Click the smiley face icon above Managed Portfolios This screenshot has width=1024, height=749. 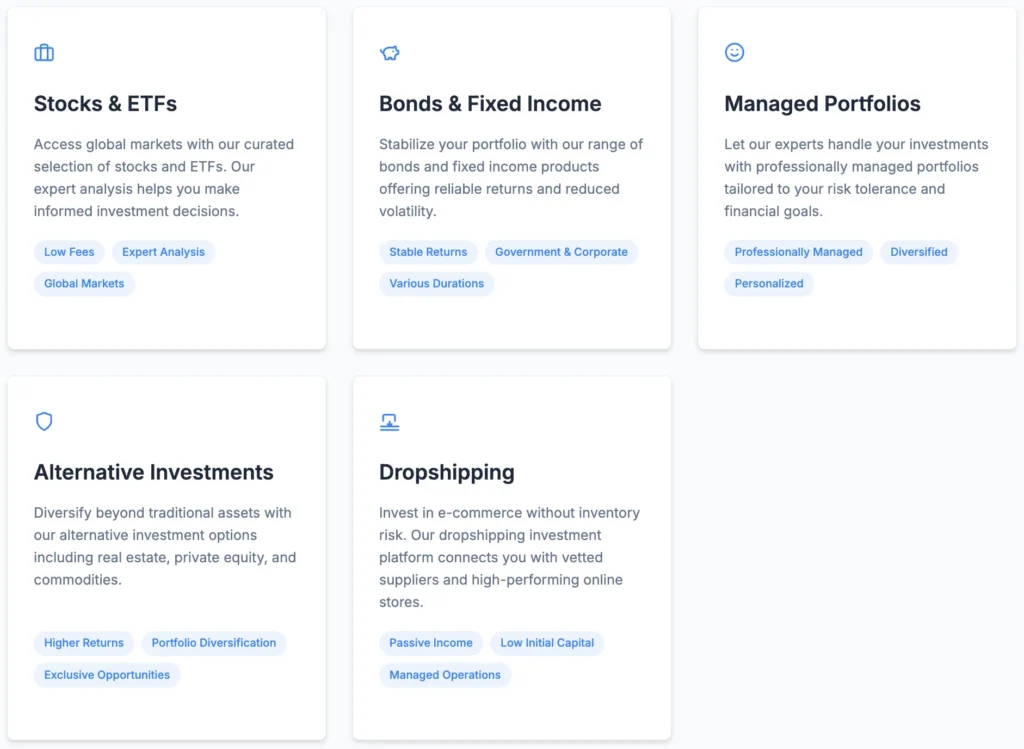coord(734,53)
